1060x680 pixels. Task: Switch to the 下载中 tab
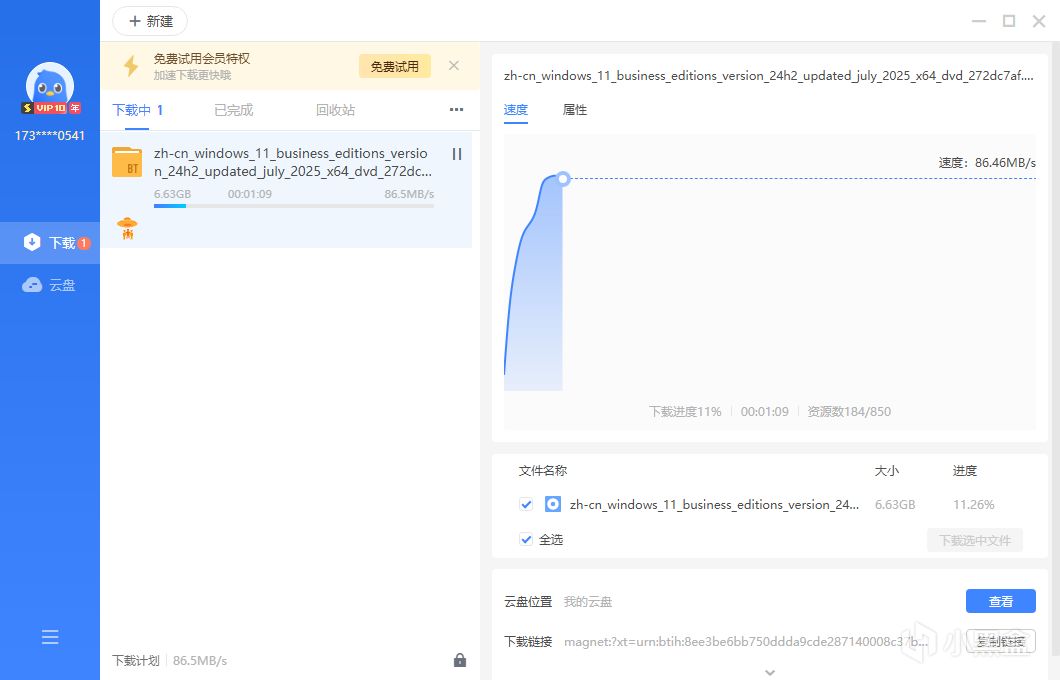138,110
